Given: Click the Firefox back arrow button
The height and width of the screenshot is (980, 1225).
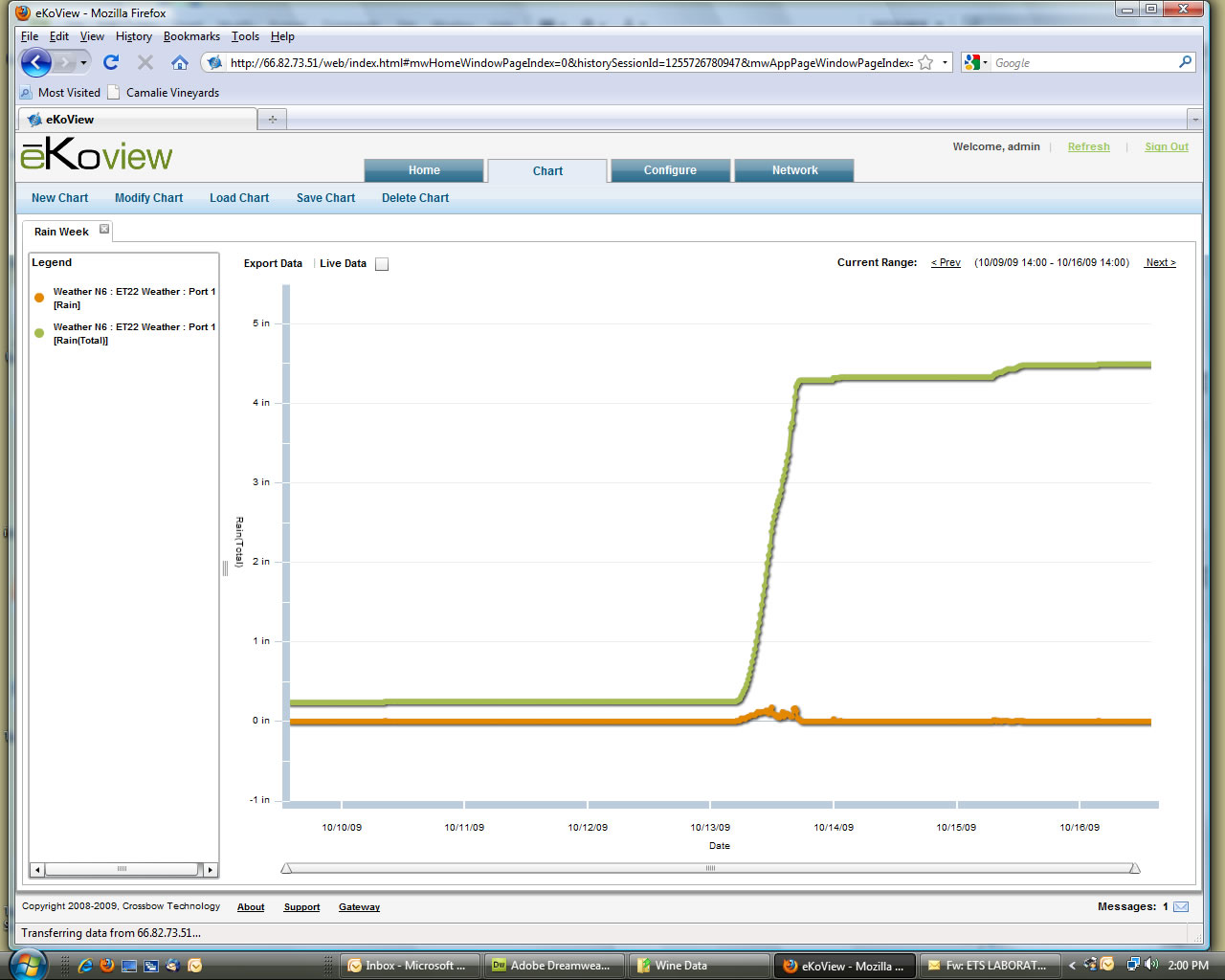Looking at the screenshot, I should (35, 63).
